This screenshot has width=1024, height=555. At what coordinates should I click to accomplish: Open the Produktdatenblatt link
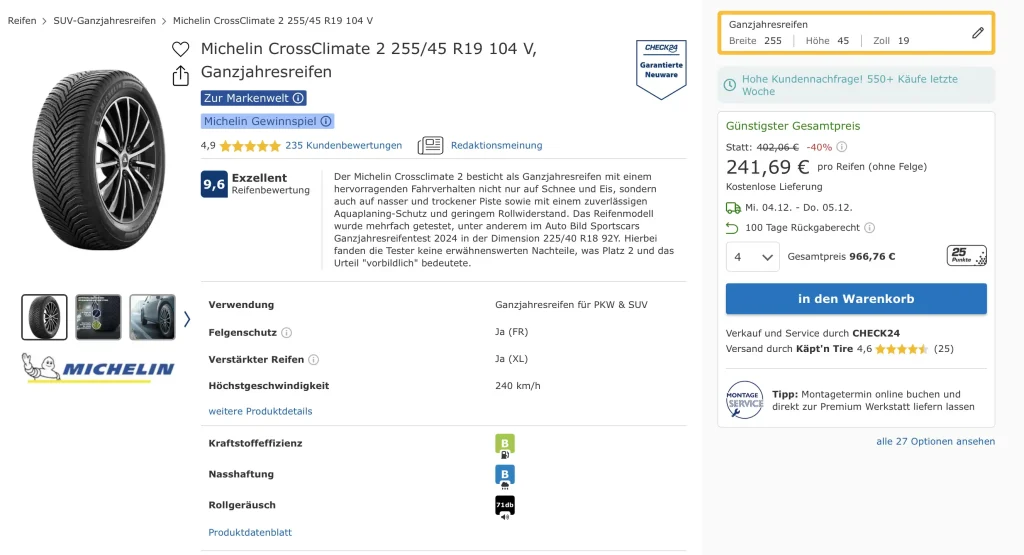pos(250,532)
